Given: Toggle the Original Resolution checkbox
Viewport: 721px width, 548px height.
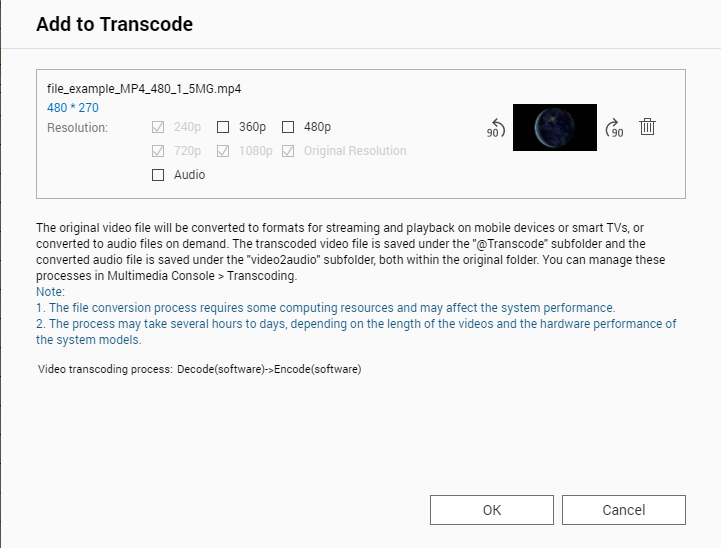Looking at the screenshot, I should point(288,151).
